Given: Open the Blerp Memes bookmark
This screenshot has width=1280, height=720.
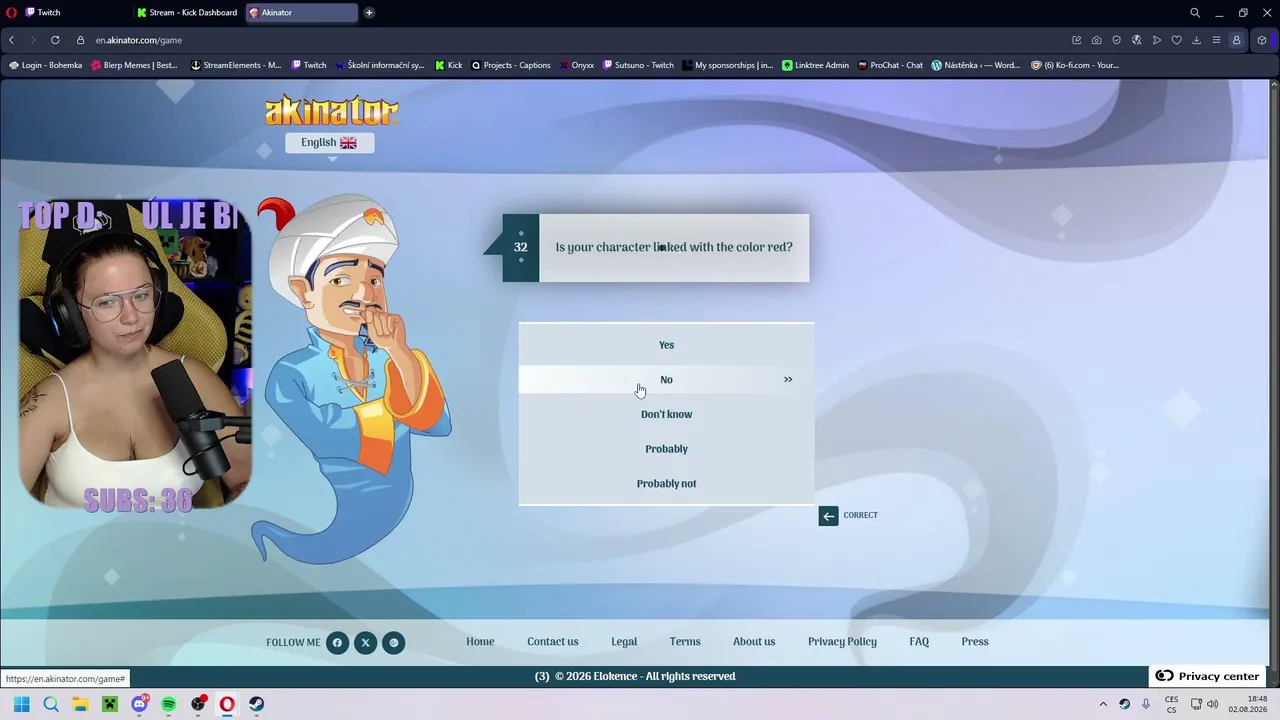Looking at the screenshot, I should point(134,65).
